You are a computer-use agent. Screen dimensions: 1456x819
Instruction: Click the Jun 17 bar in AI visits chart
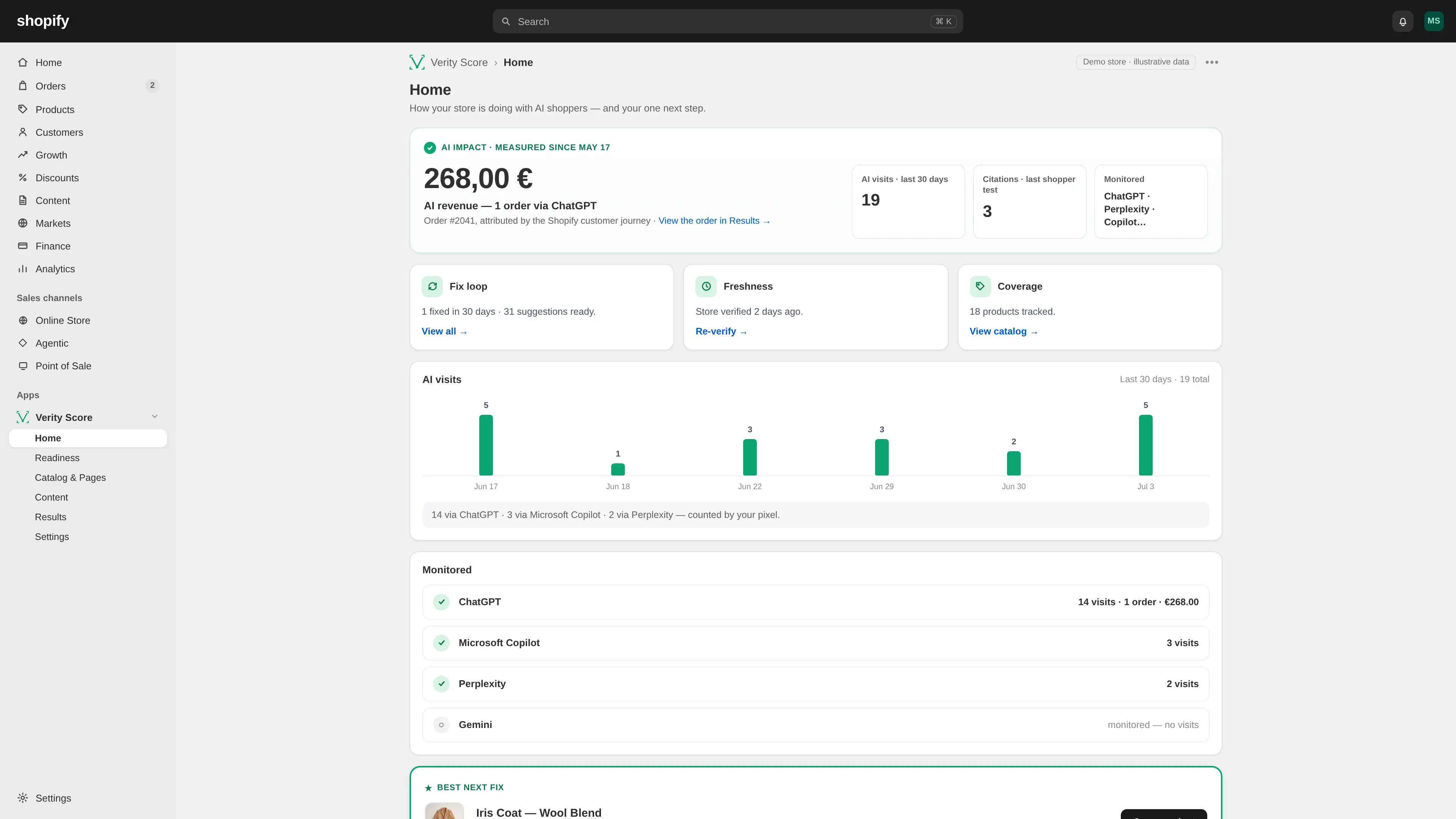(486, 445)
